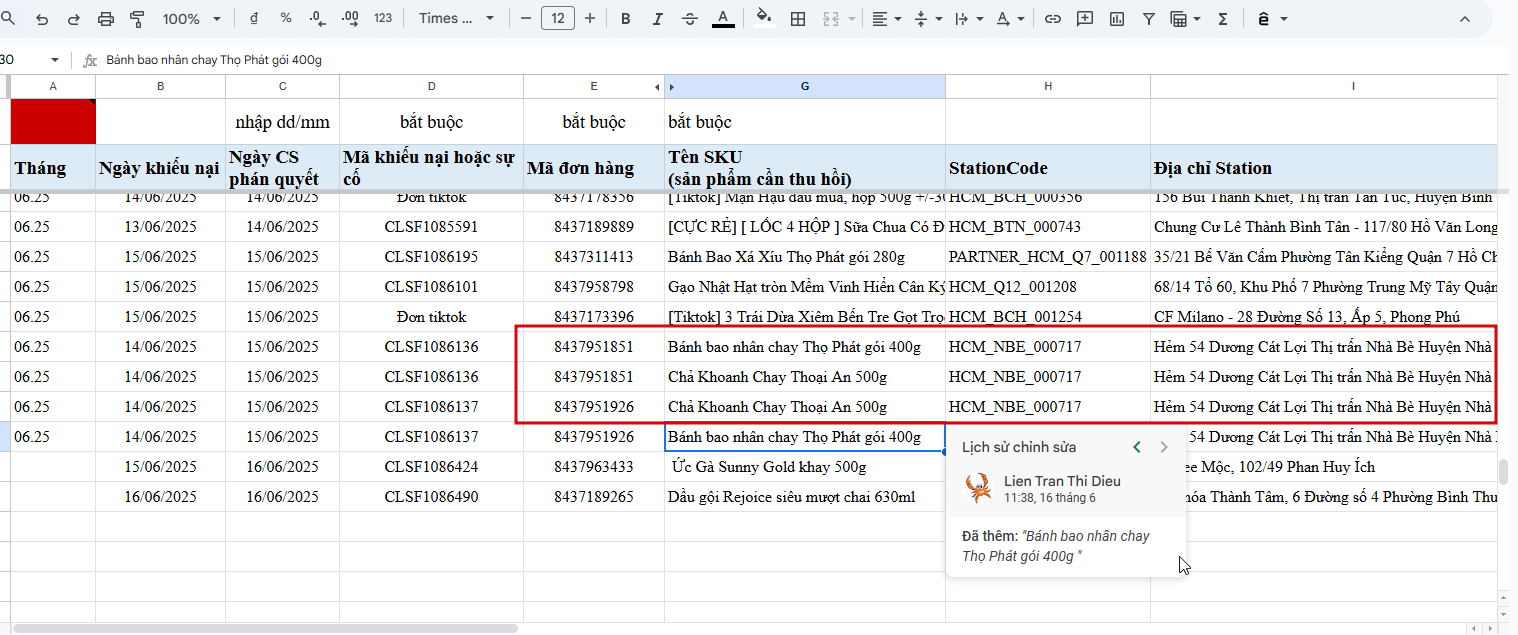Viewport: 1518px width, 635px height.
Task: Select cell 'Bánh Bao Xá Xíu Thọ Phát gói 280g'
Action: (805, 257)
